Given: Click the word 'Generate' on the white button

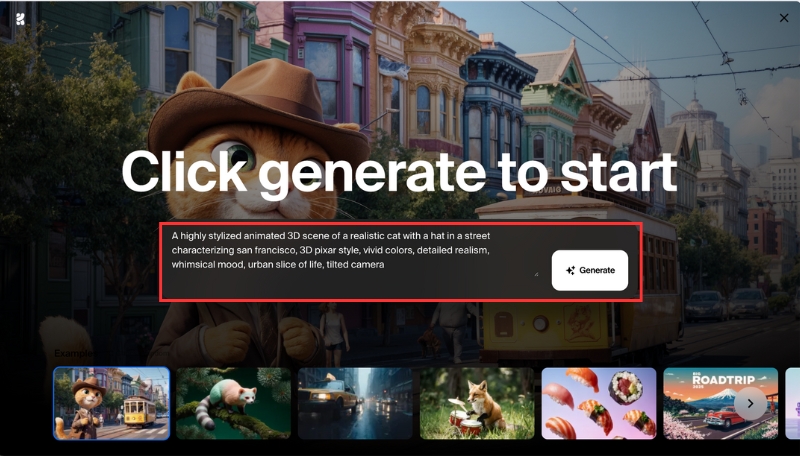Looking at the screenshot, I should click(x=597, y=270).
